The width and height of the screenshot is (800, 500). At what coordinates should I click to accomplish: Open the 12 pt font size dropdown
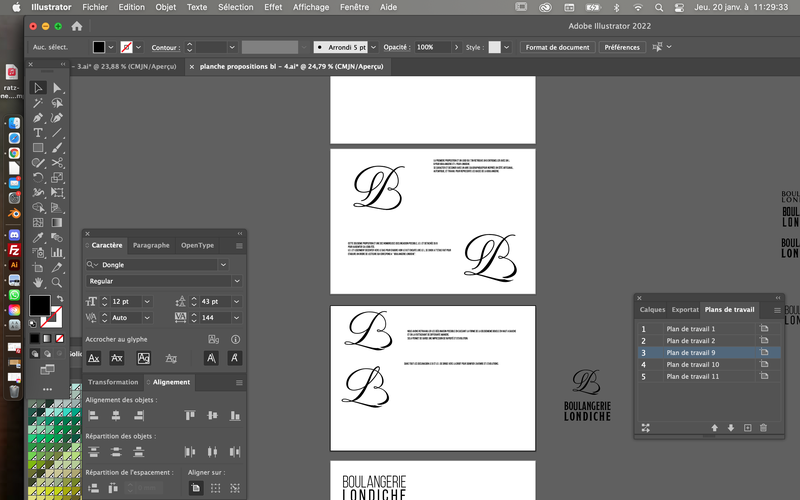pyautogui.click(x=147, y=302)
